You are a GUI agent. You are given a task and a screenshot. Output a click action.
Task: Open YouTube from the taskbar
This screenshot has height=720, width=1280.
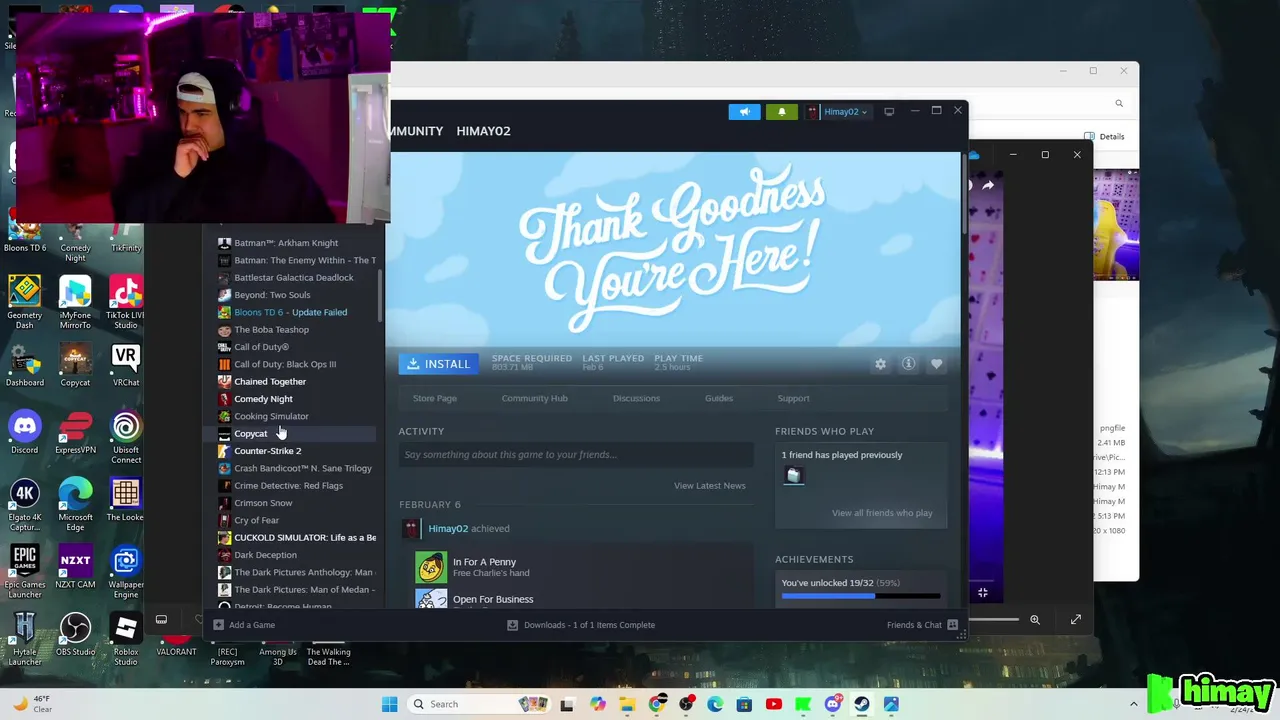773,704
